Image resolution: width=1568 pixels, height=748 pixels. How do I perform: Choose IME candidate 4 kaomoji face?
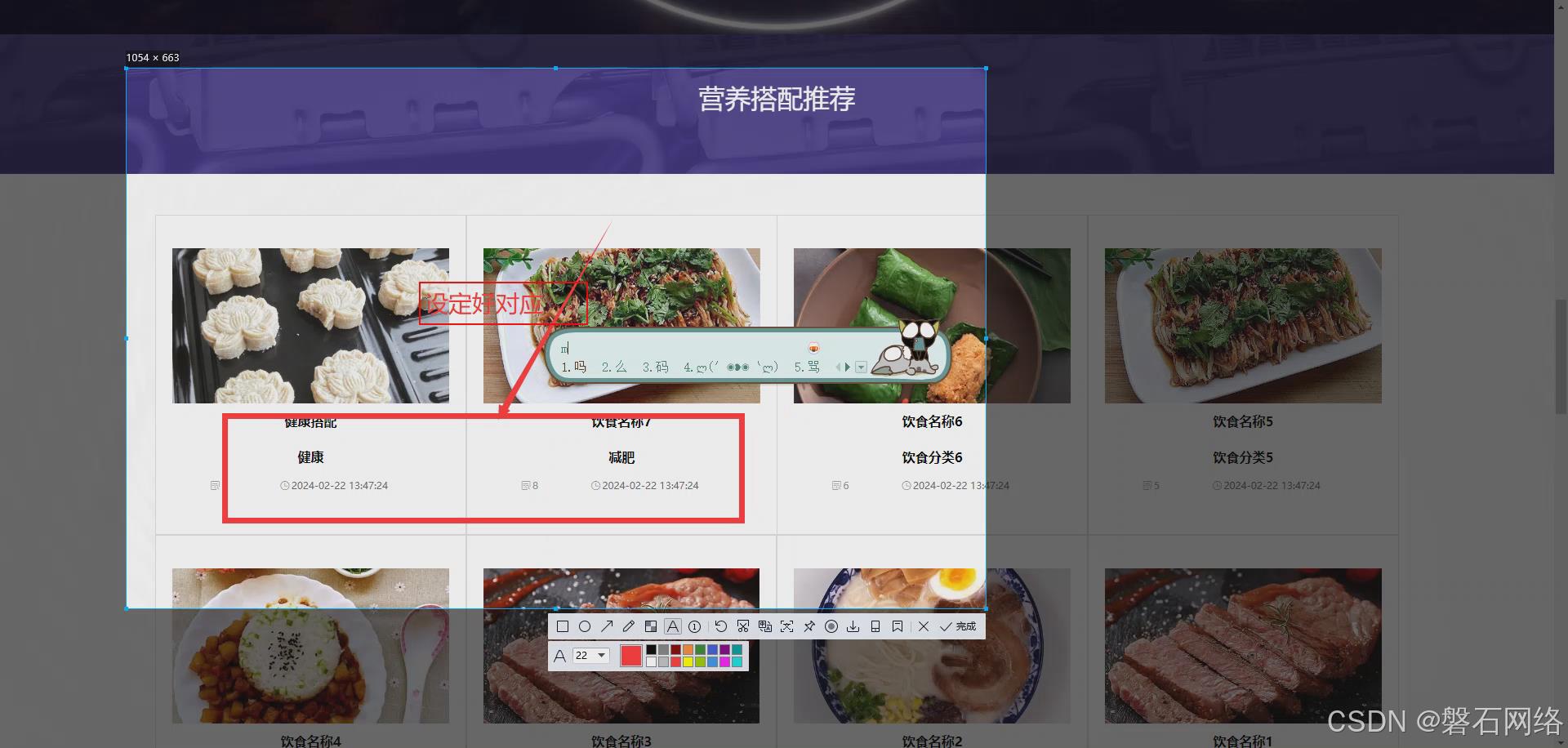click(x=731, y=367)
